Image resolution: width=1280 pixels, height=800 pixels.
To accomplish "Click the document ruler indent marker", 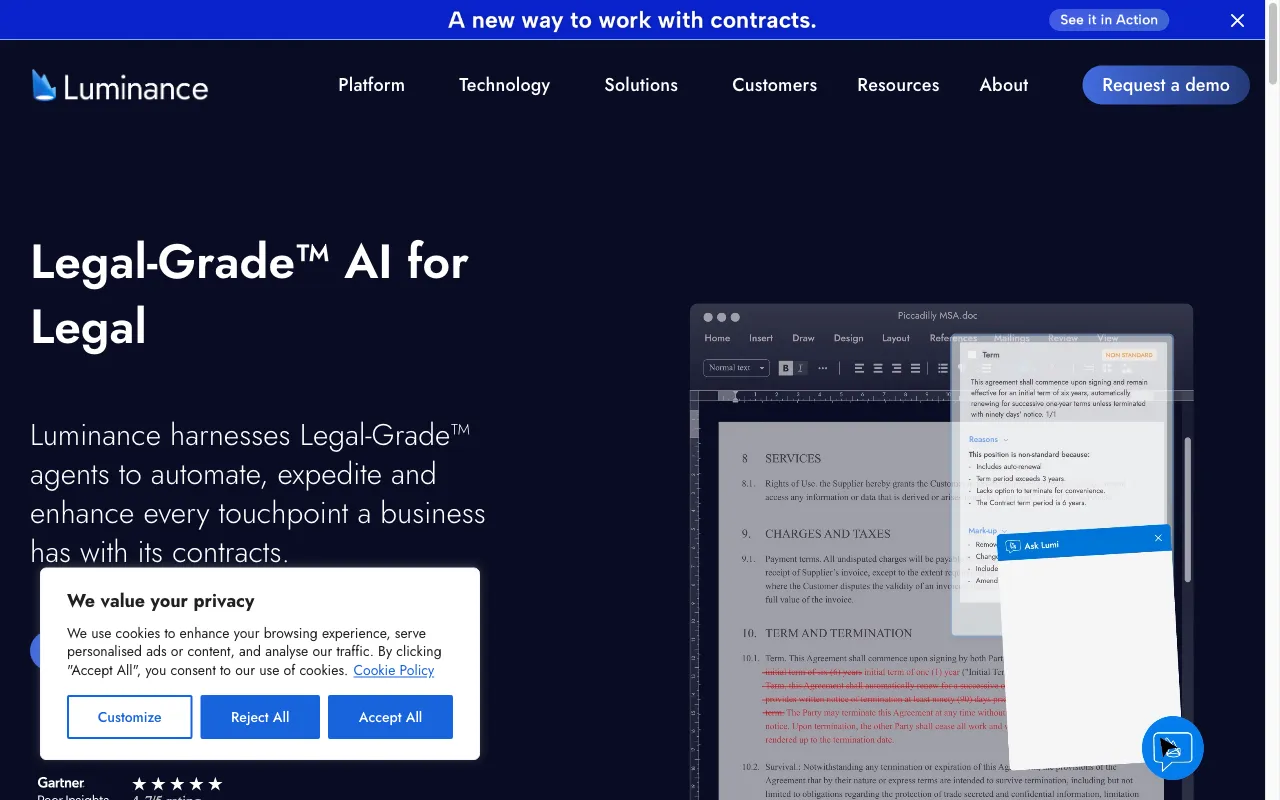I will pyautogui.click(x=735, y=397).
